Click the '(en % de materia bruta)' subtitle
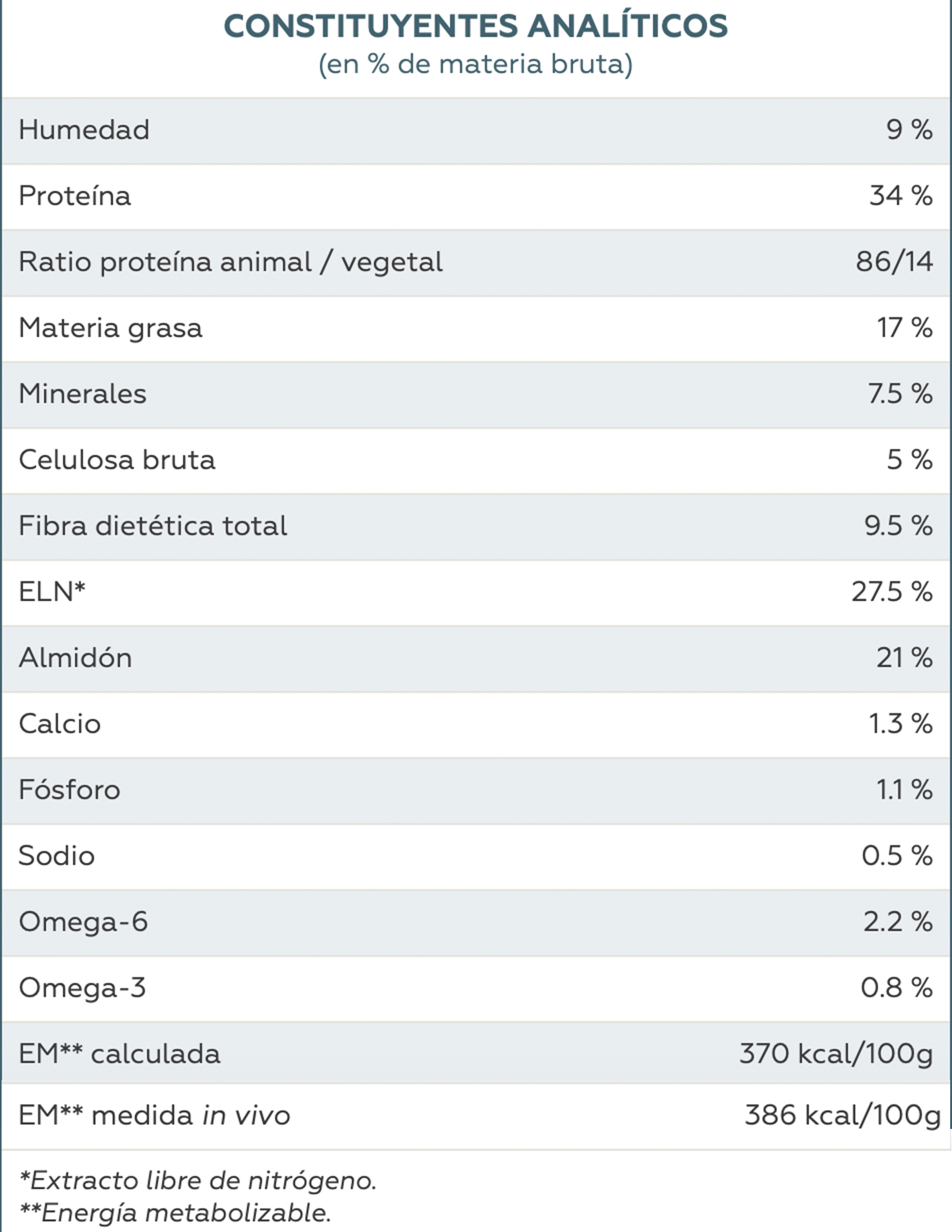Screen dimensions: 952x1232 click(x=475, y=64)
